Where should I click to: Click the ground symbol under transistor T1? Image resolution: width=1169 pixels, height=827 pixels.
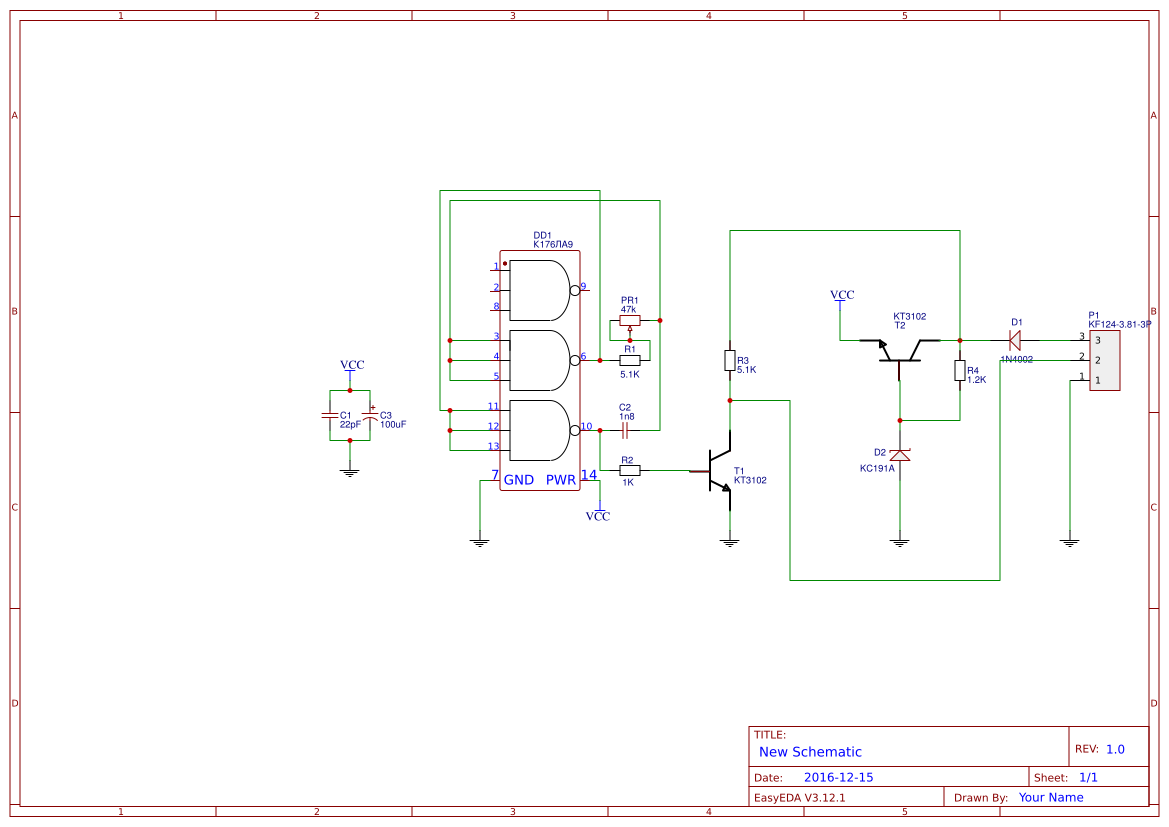730,543
